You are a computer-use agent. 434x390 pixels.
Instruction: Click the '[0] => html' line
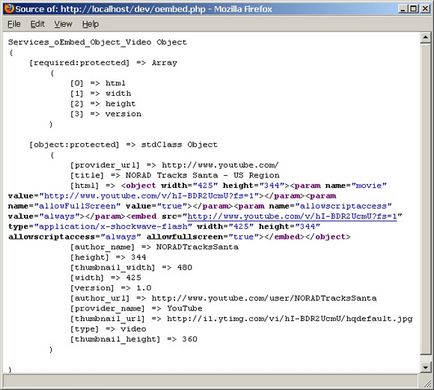[x=98, y=83]
